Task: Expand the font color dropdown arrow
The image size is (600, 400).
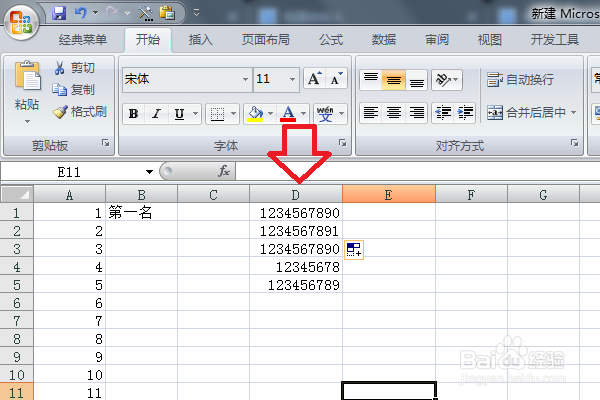Action: coord(303,114)
